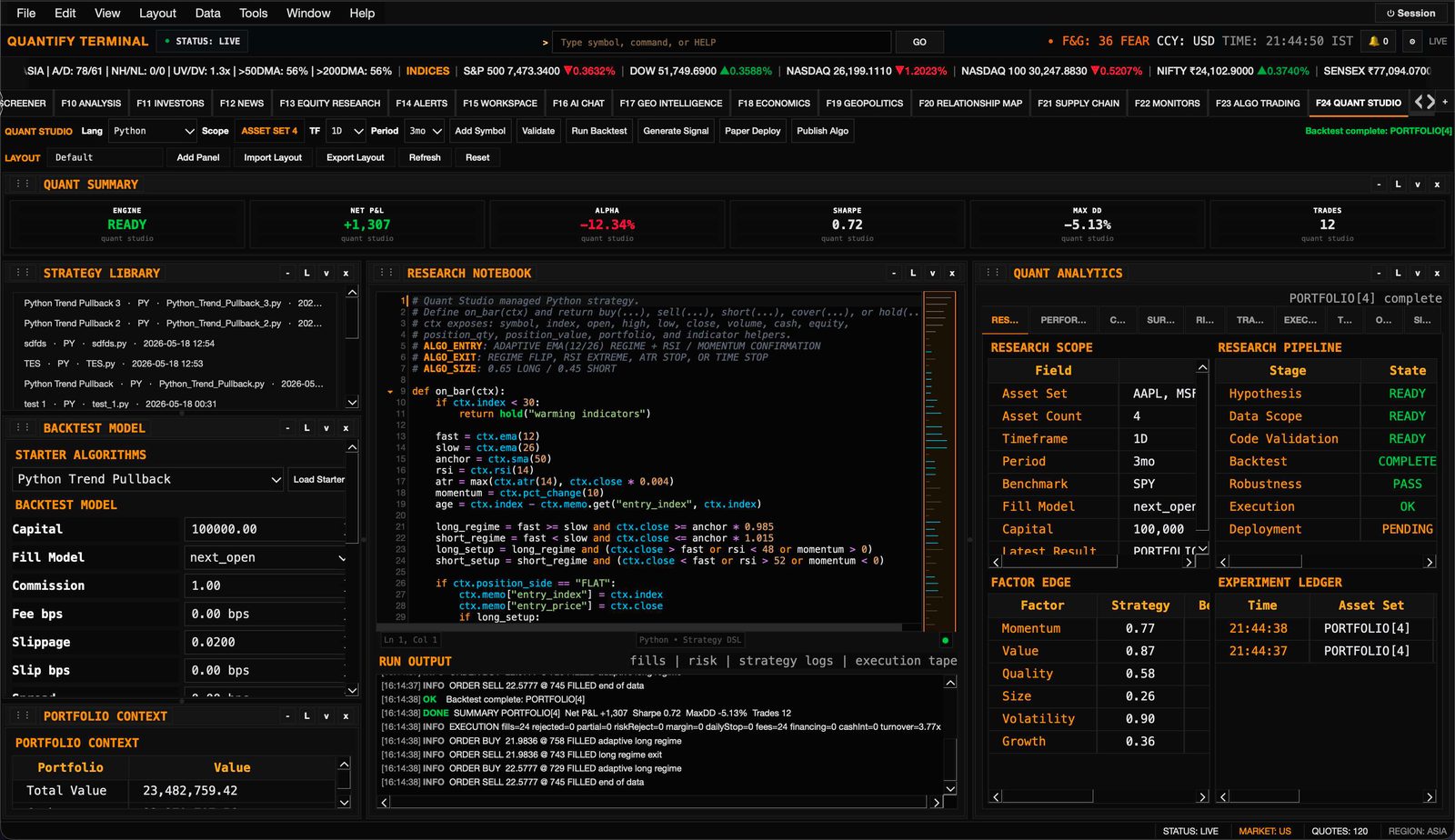Click Backtest Model scroll-up arrow
This screenshot has width=1455, height=840.
(x=352, y=447)
